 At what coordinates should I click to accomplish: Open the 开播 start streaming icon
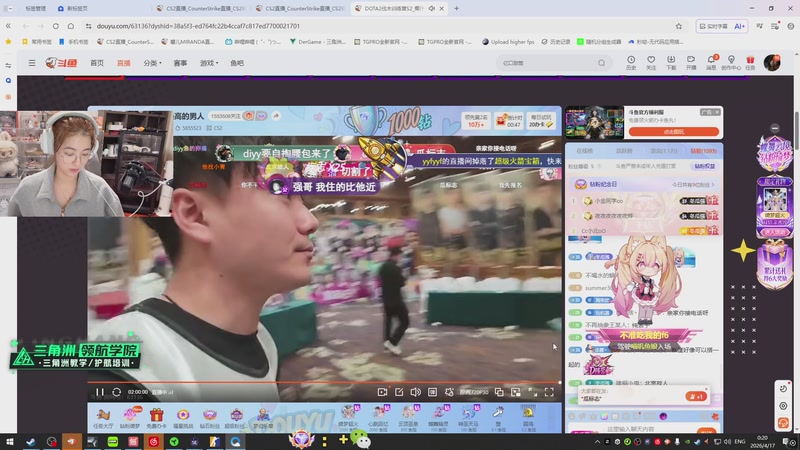[x=691, y=63]
